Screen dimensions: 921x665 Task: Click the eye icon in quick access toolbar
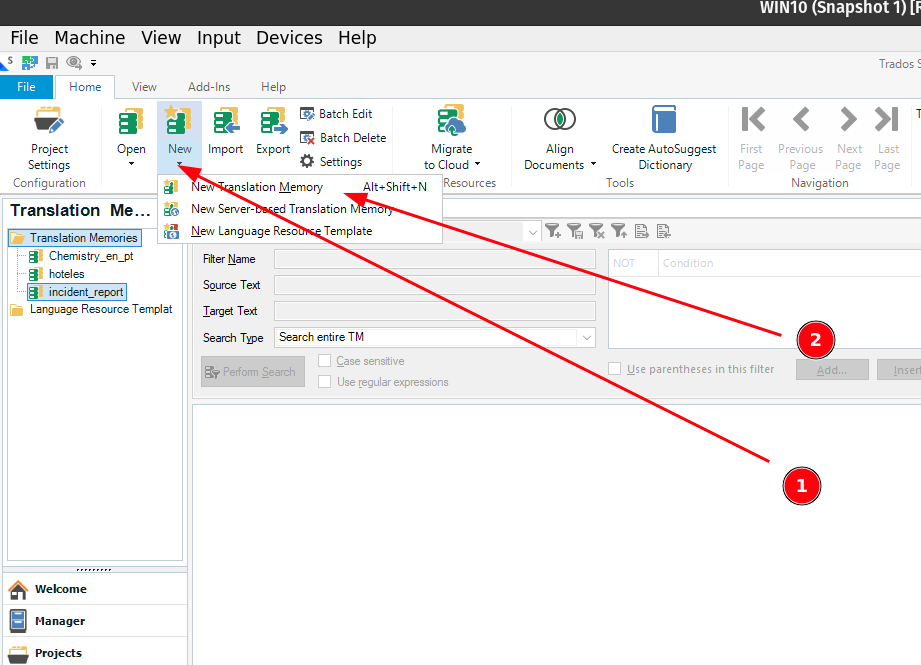pos(74,62)
